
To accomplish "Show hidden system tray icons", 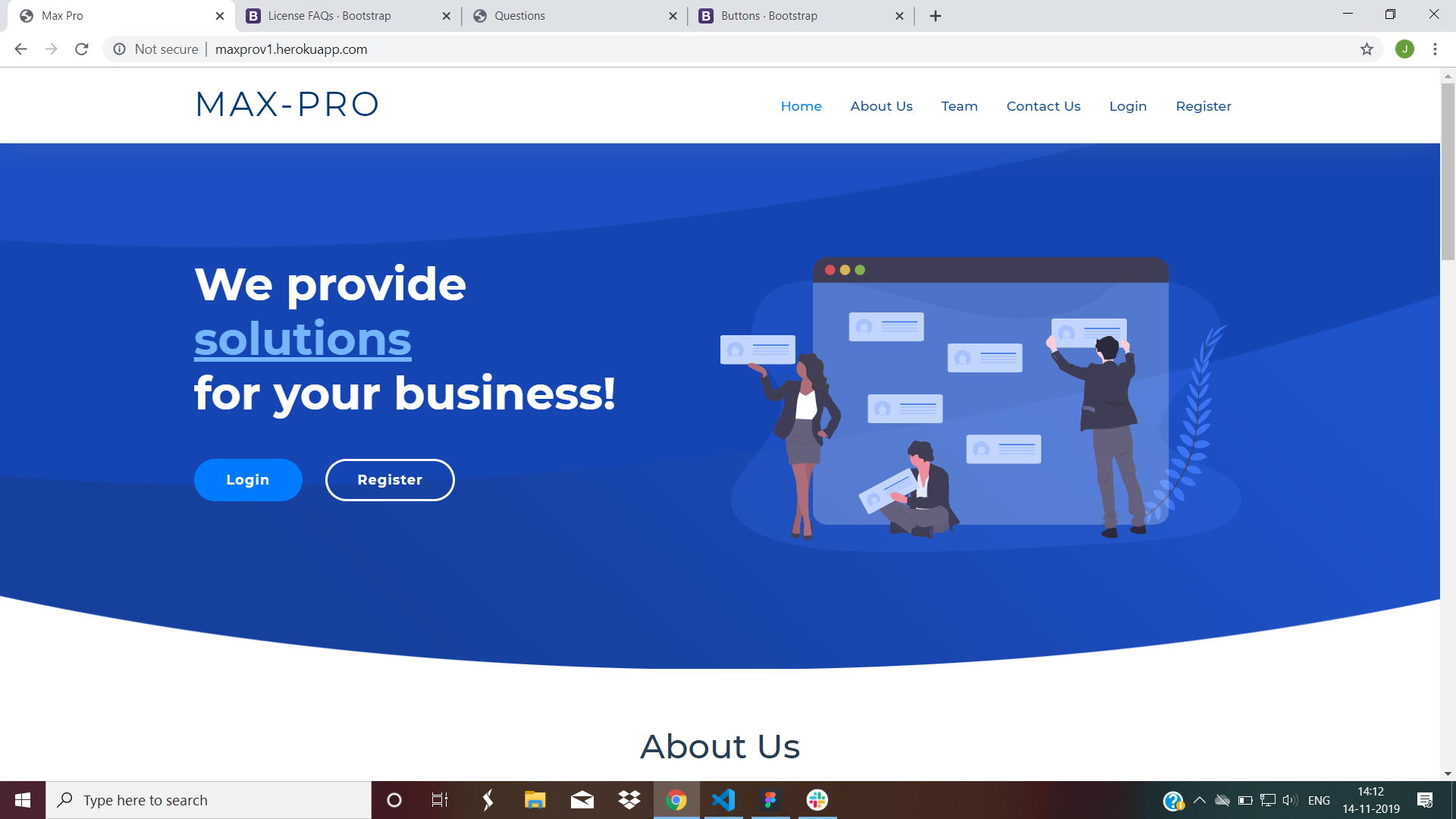I will point(1199,800).
